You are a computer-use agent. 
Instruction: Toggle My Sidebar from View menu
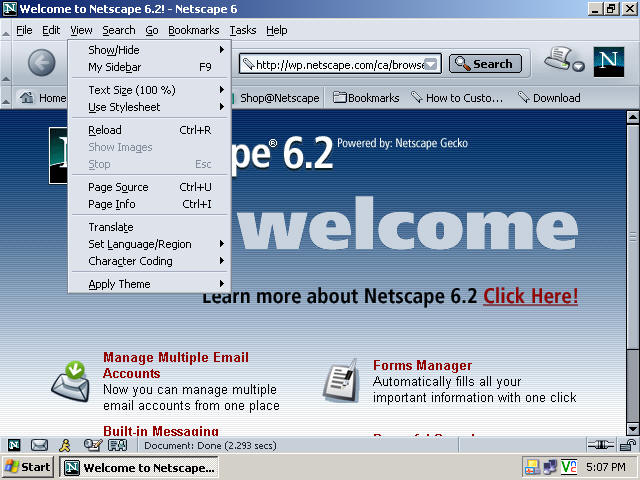(149, 67)
